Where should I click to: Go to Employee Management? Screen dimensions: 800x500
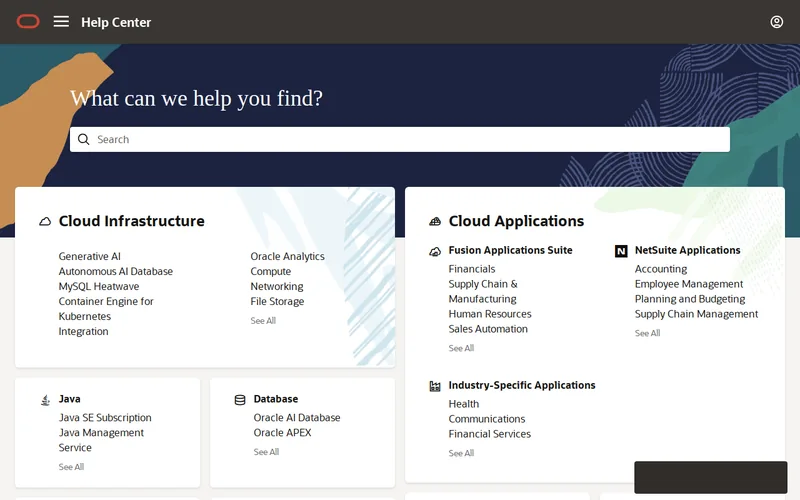[689, 284]
